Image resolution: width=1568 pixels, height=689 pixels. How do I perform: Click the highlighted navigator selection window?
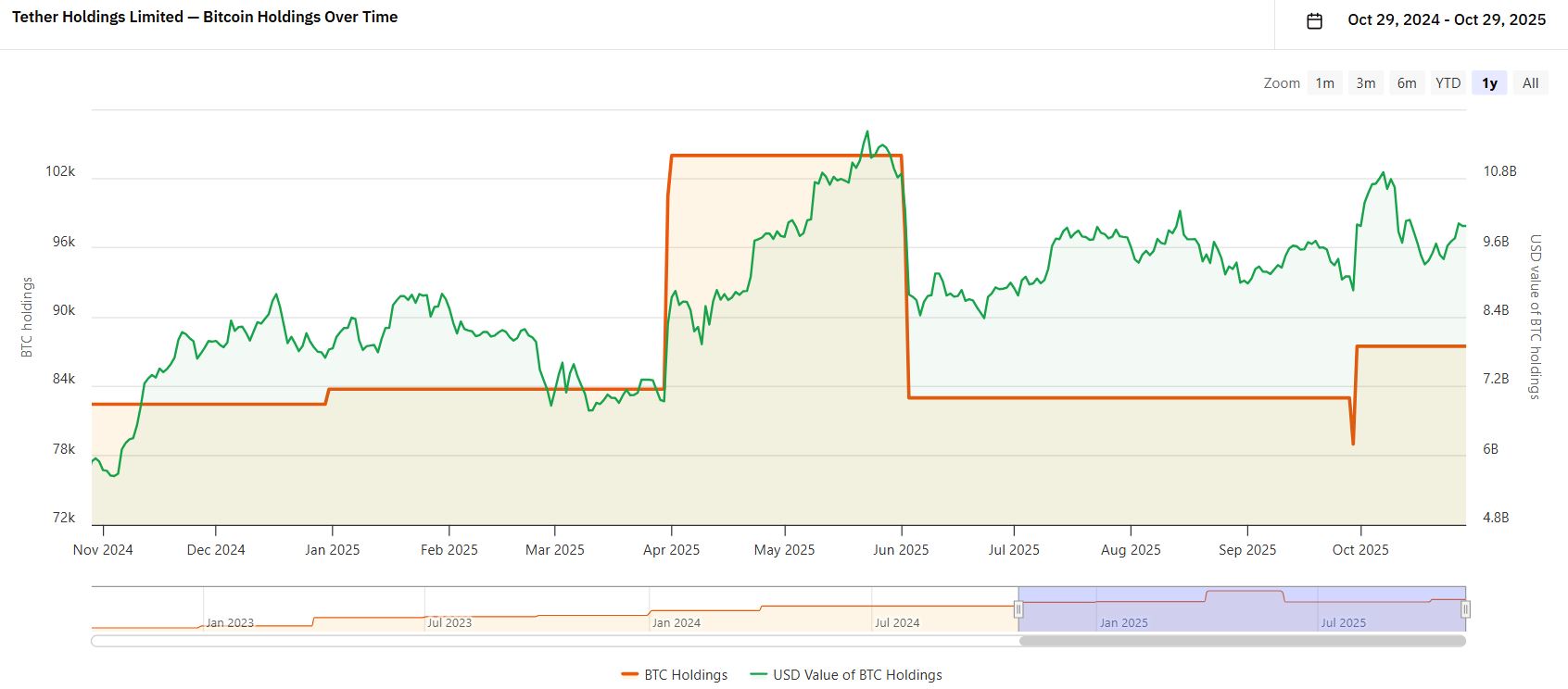coord(1242,609)
